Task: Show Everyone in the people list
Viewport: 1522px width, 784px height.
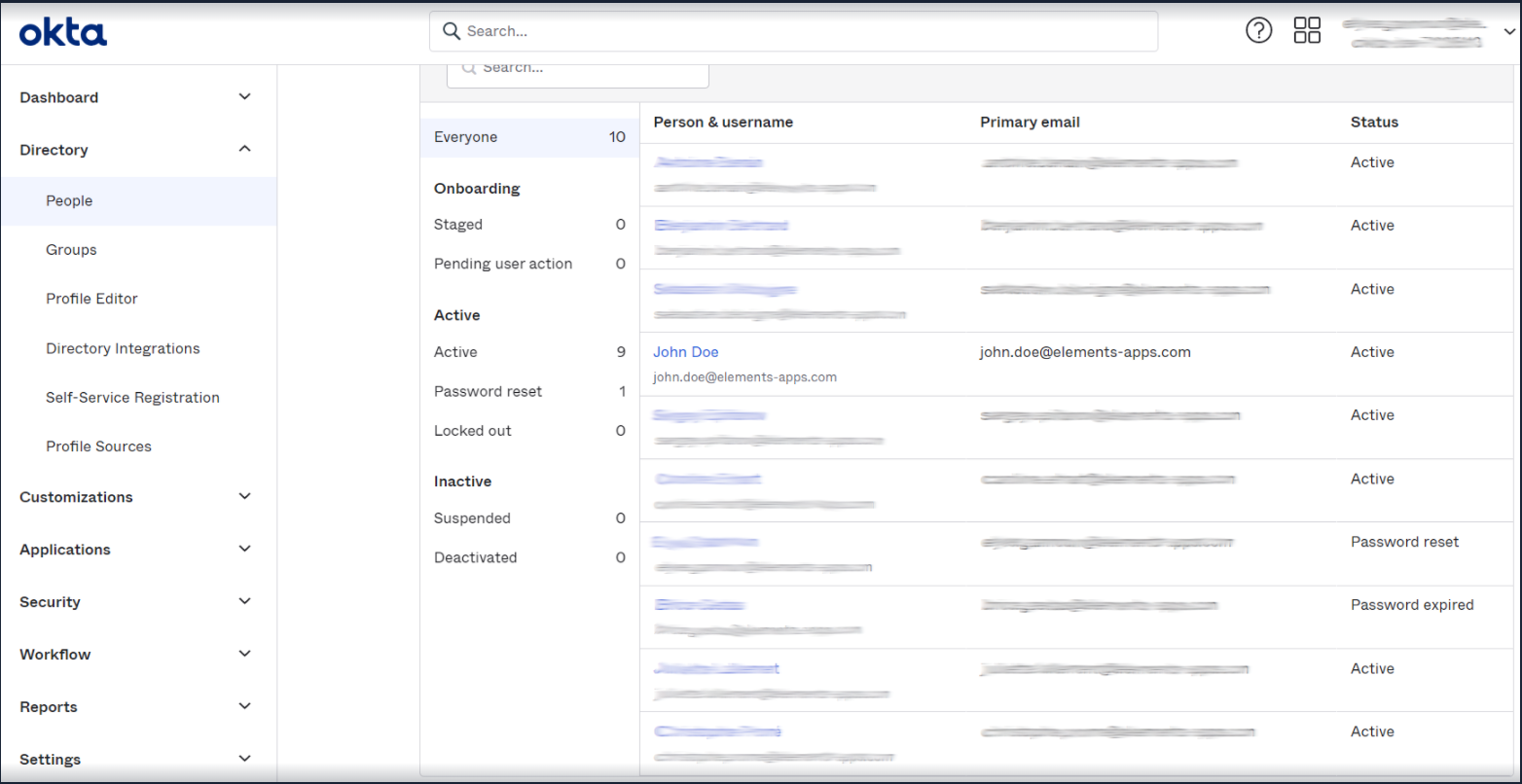Action: click(x=465, y=137)
